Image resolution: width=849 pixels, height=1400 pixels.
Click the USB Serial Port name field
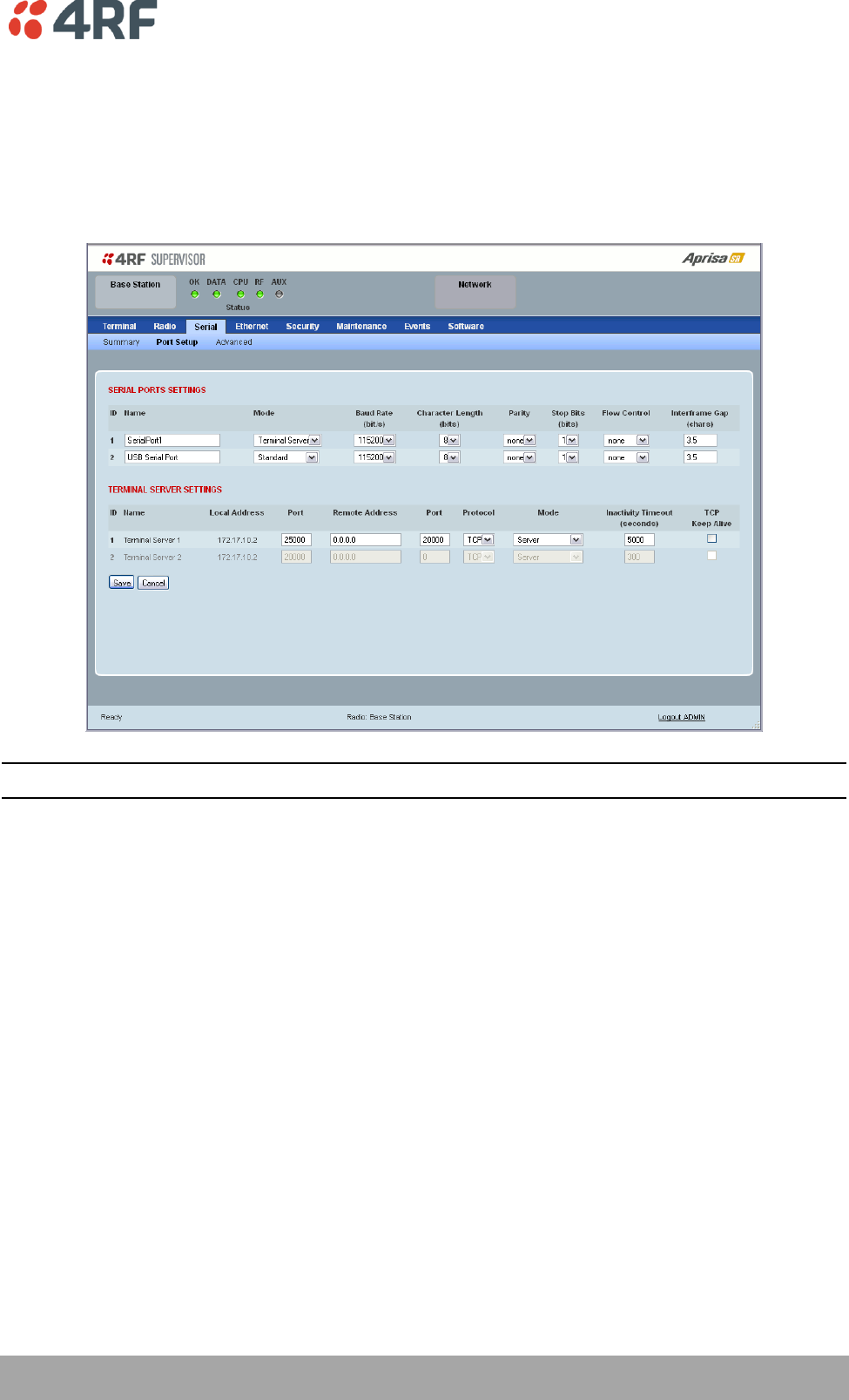172,457
